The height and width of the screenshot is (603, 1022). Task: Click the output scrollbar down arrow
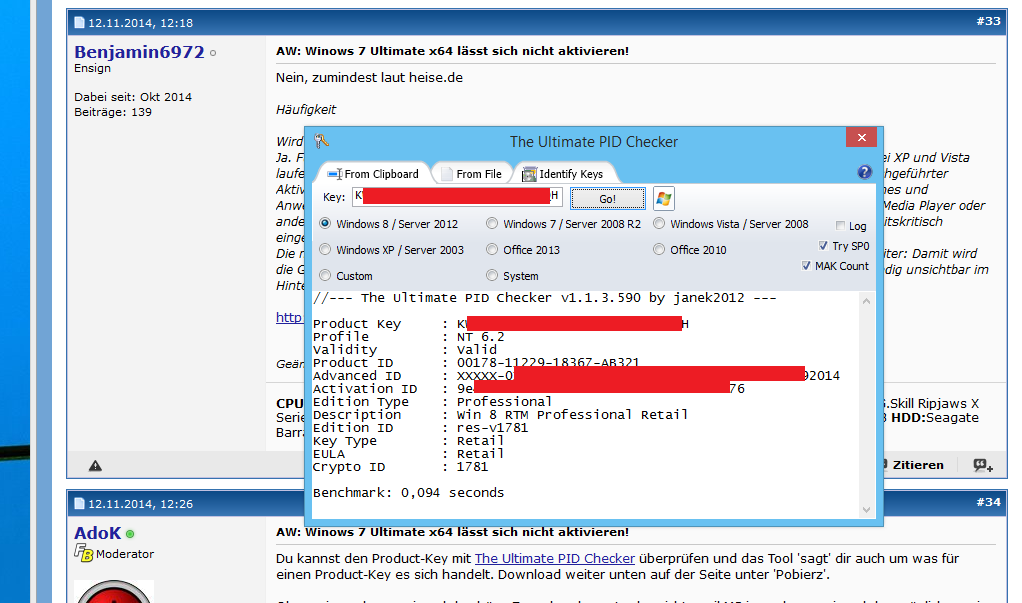866,510
